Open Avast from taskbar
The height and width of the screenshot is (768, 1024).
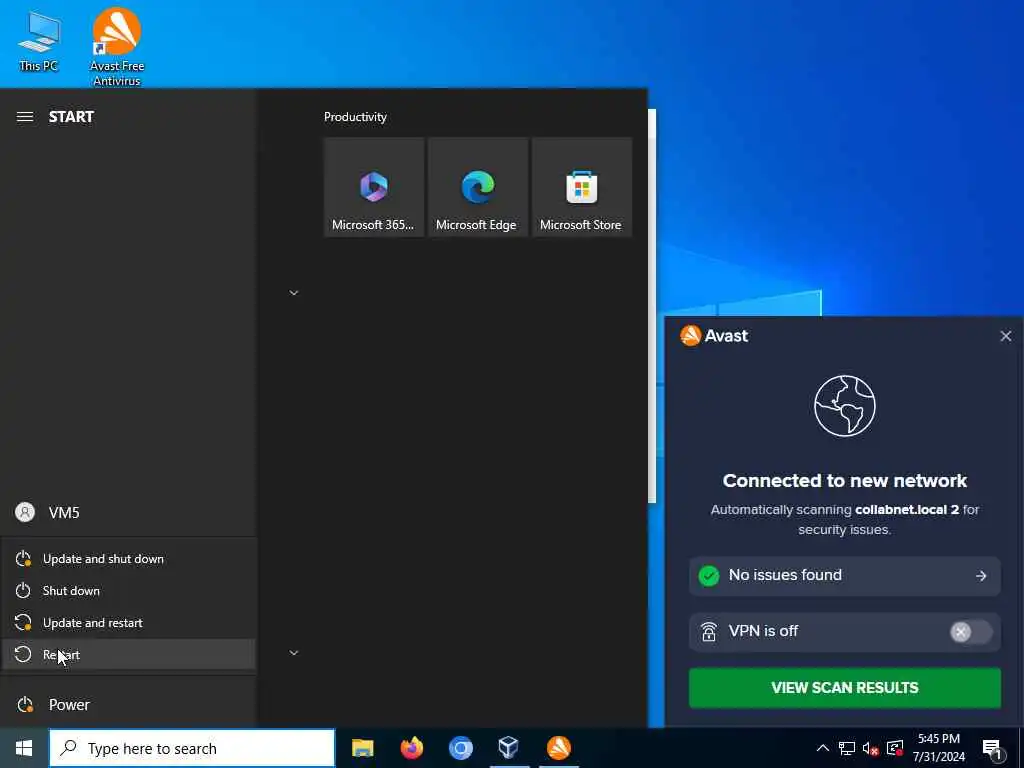click(558, 748)
